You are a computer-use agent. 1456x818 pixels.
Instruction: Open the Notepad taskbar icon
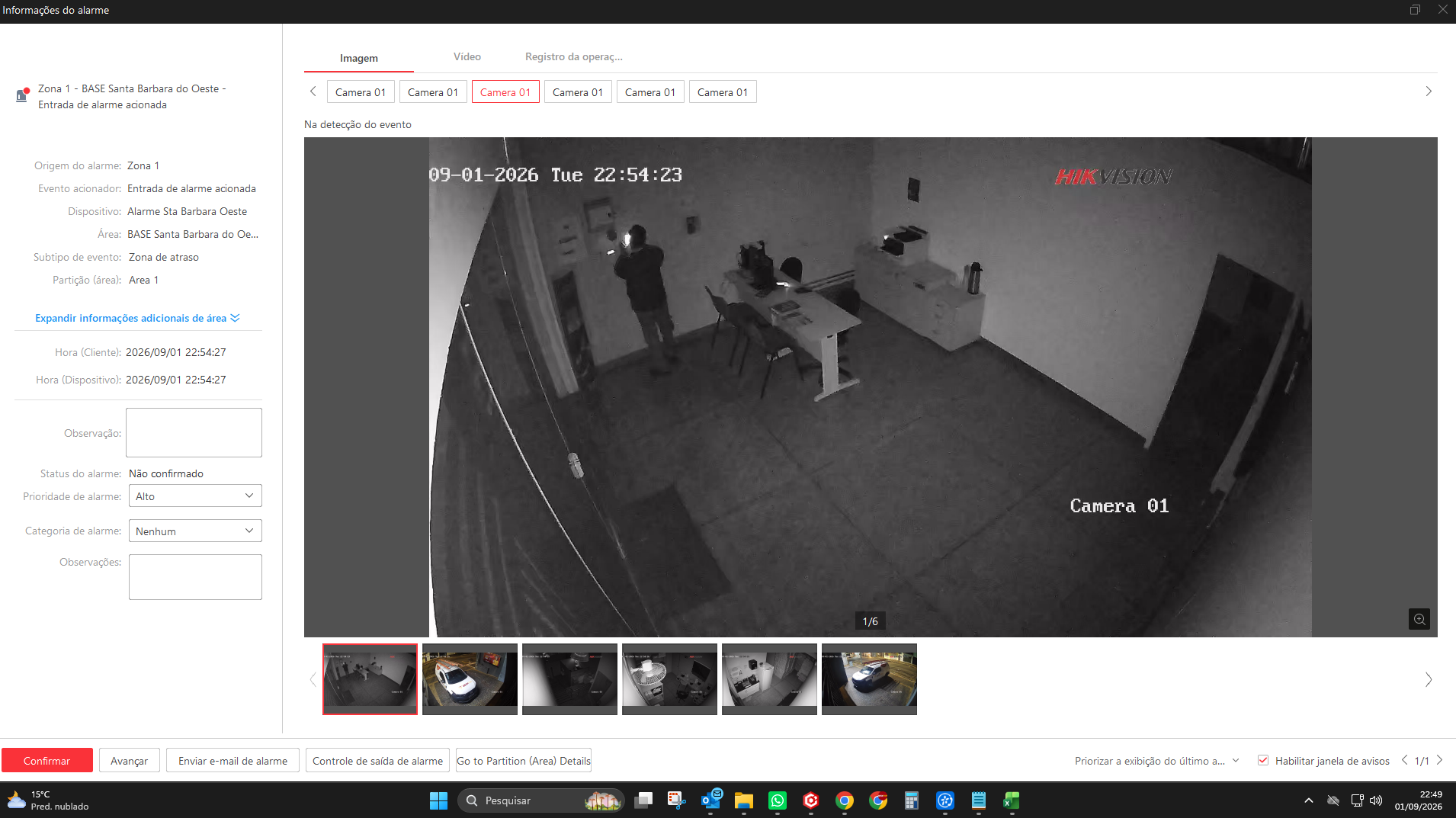979,800
